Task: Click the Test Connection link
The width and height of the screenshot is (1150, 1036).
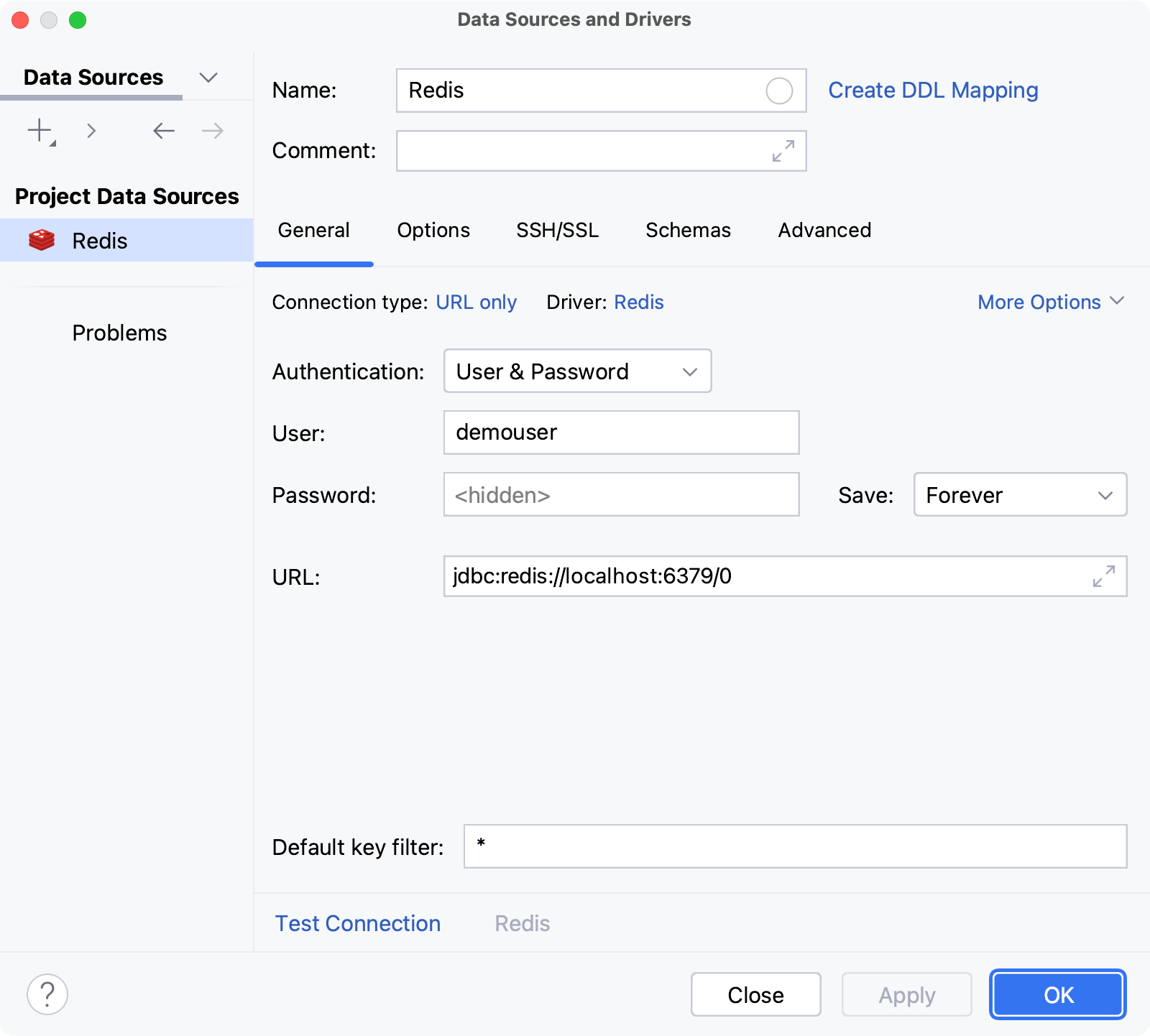Action: pos(358,923)
